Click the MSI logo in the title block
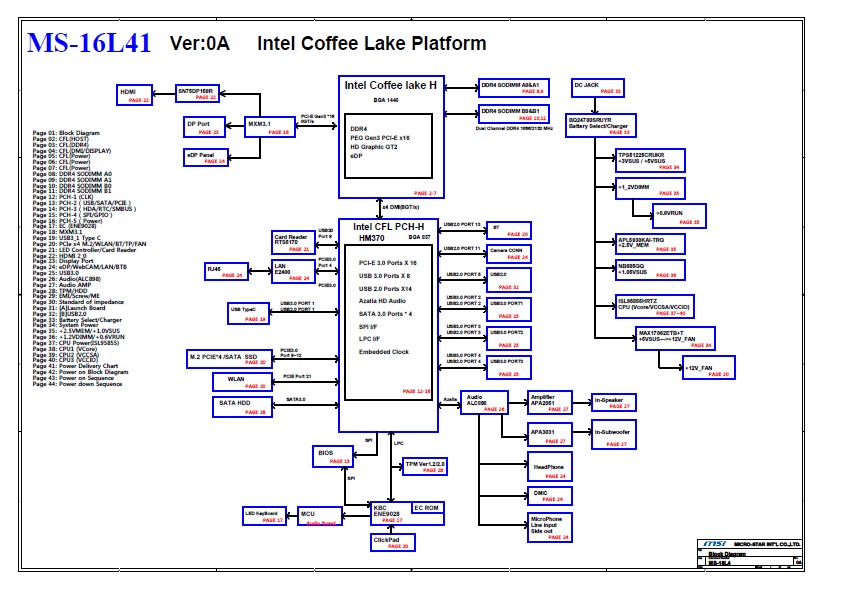The width and height of the screenshot is (851, 601). point(714,544)
